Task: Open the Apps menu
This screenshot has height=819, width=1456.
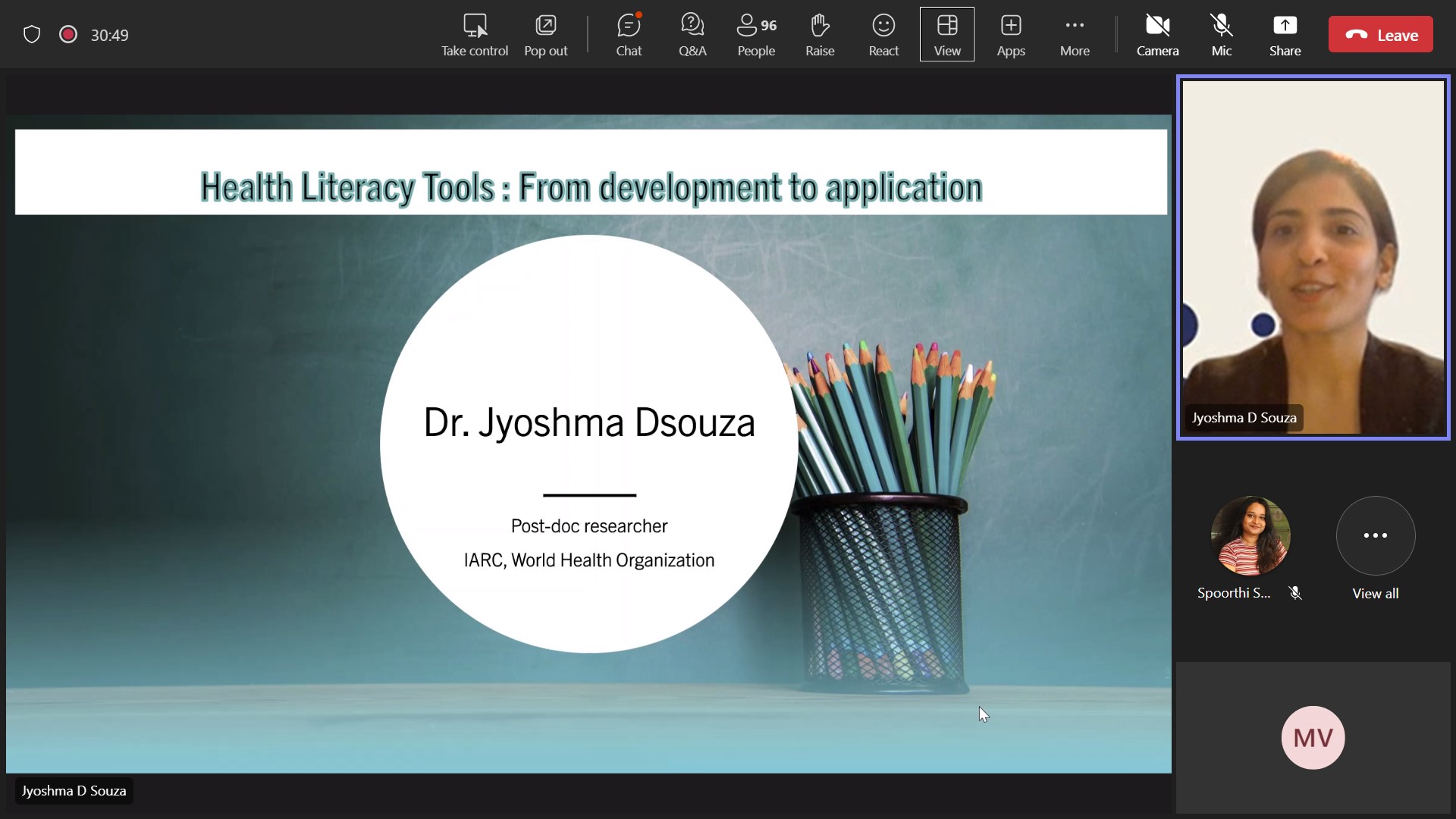Action: (x=1010, y=35)
